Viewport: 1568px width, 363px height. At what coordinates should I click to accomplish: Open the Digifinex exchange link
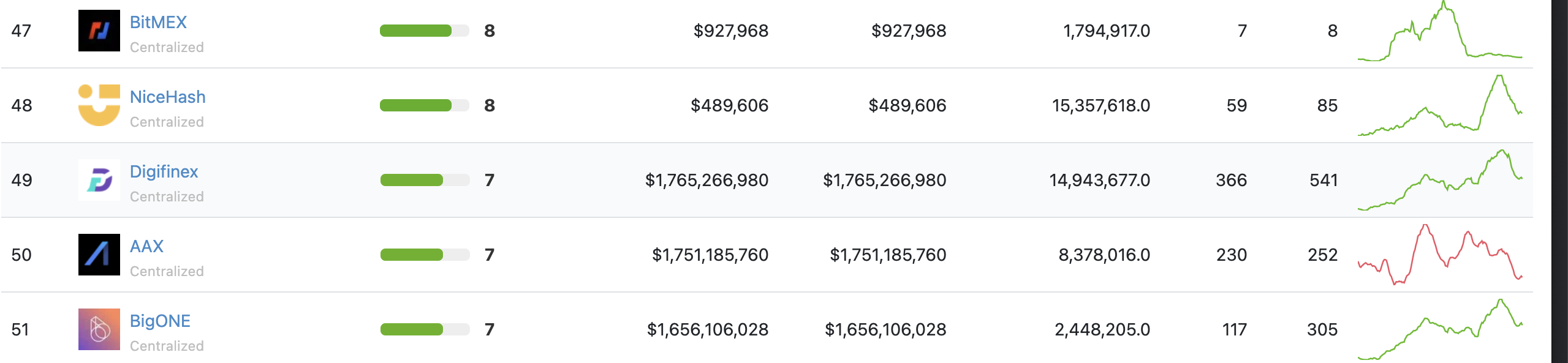point(164,171)
